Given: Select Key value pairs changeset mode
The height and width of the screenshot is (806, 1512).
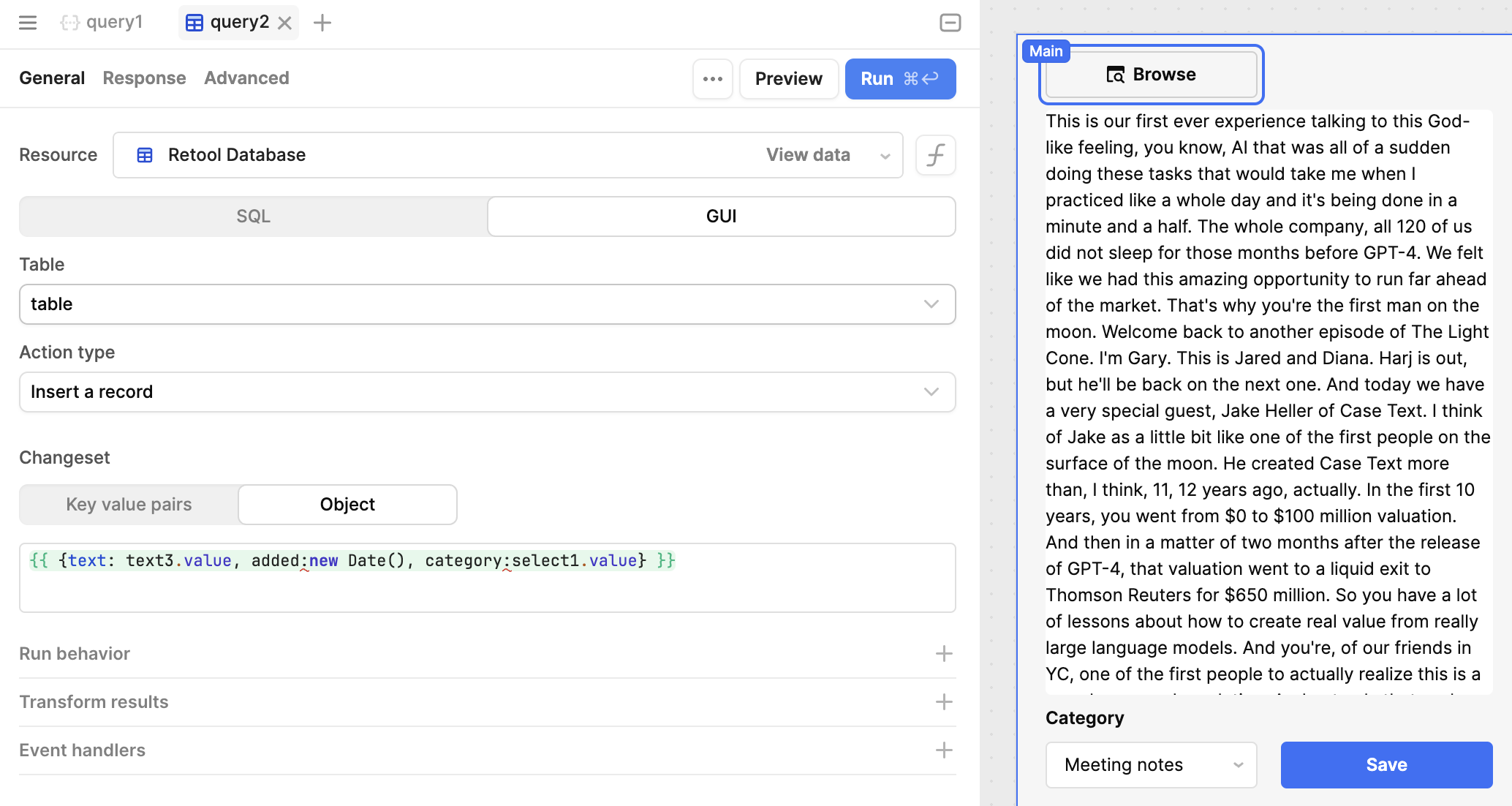Looking at the screenshot, I should tap(129, 505).
